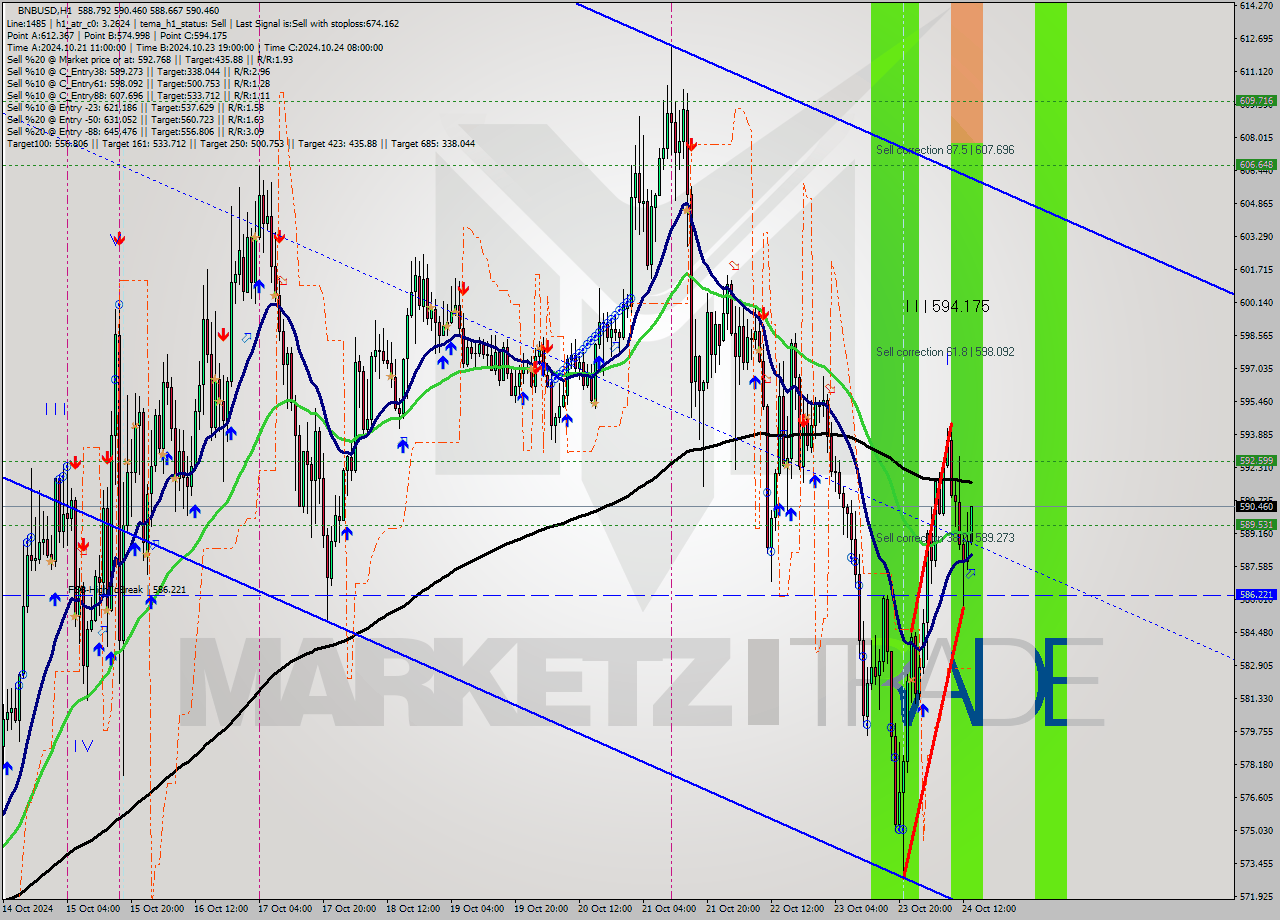Click price axis value 575.030
The height and width of the screenshot is (920, 1280).
(1256, 830)
